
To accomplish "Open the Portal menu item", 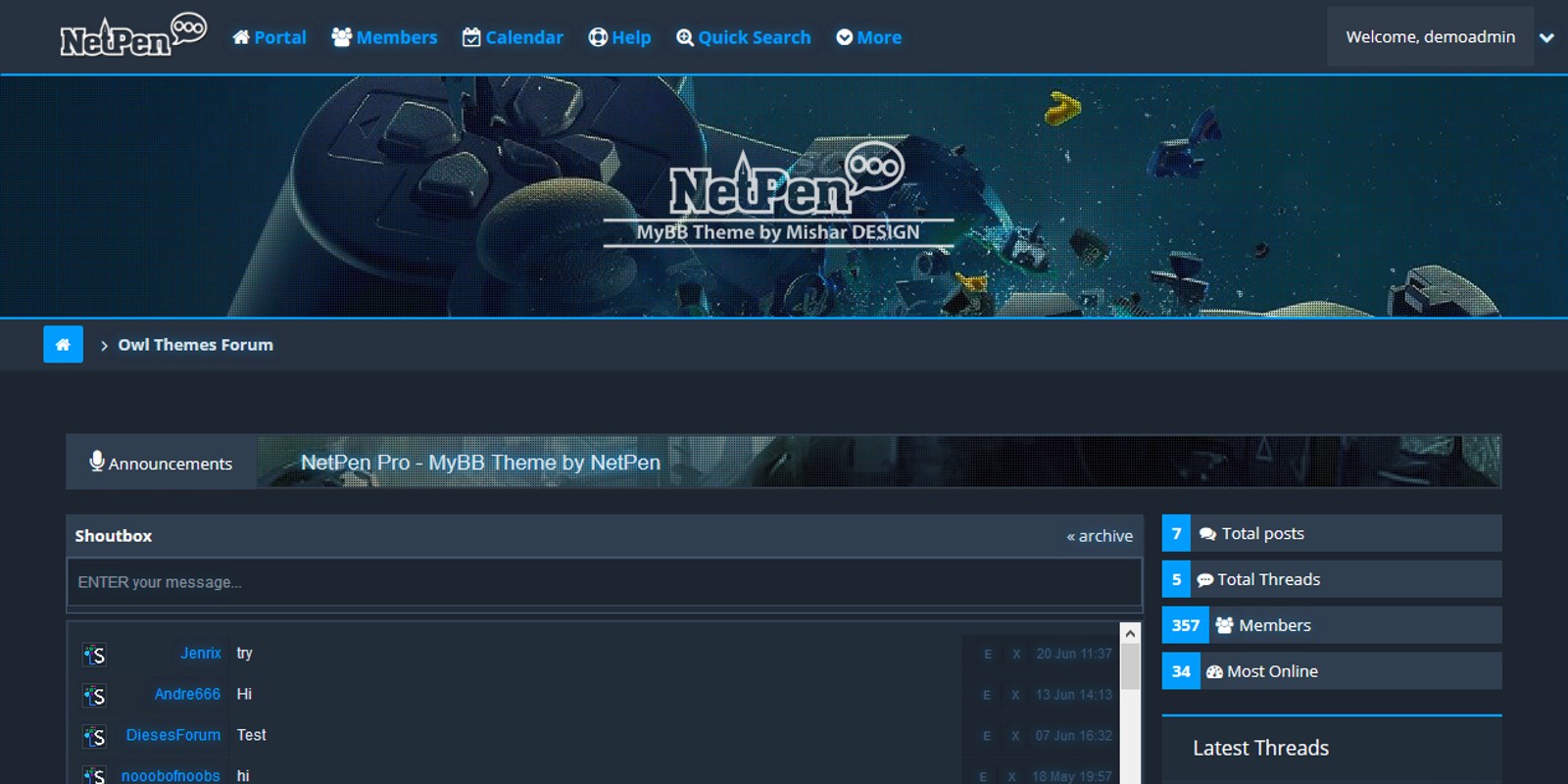I will 269,37.
